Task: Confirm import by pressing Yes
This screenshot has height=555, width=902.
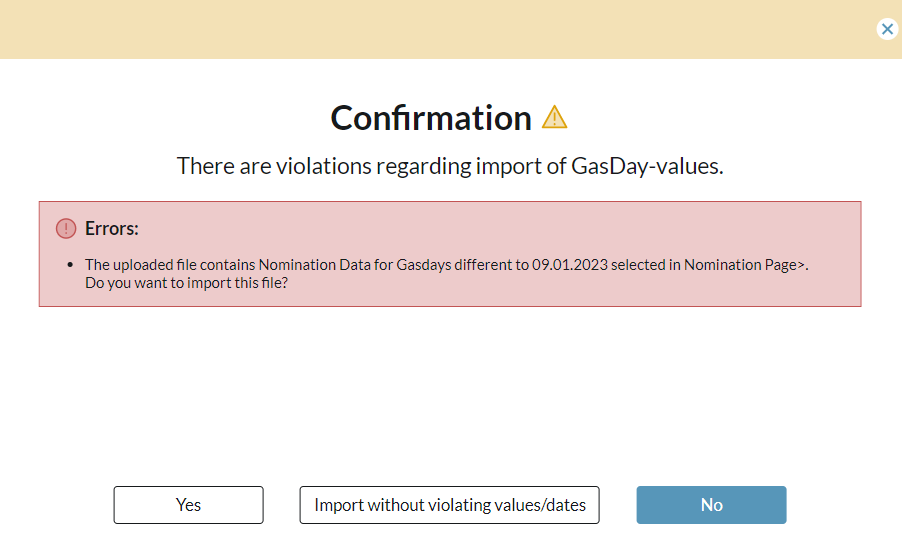Action: [188, 505]
